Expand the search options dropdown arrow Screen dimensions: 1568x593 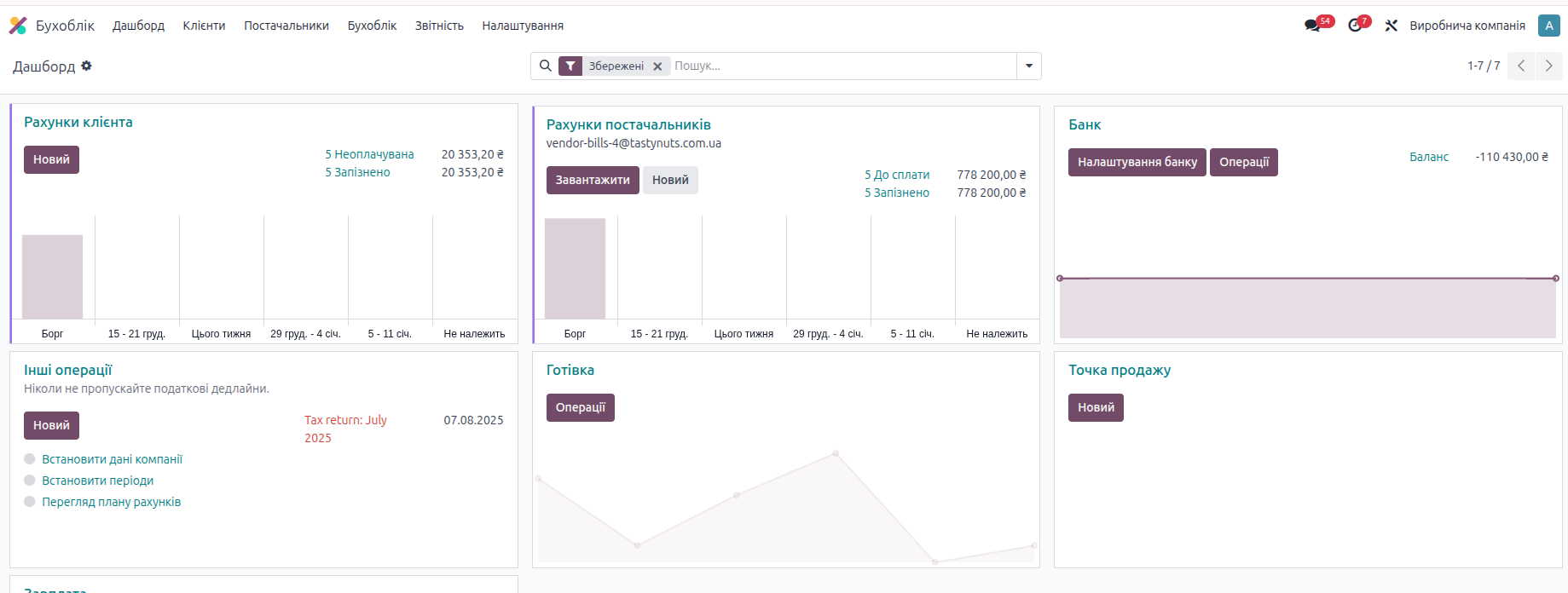(x=1029, y=66)
